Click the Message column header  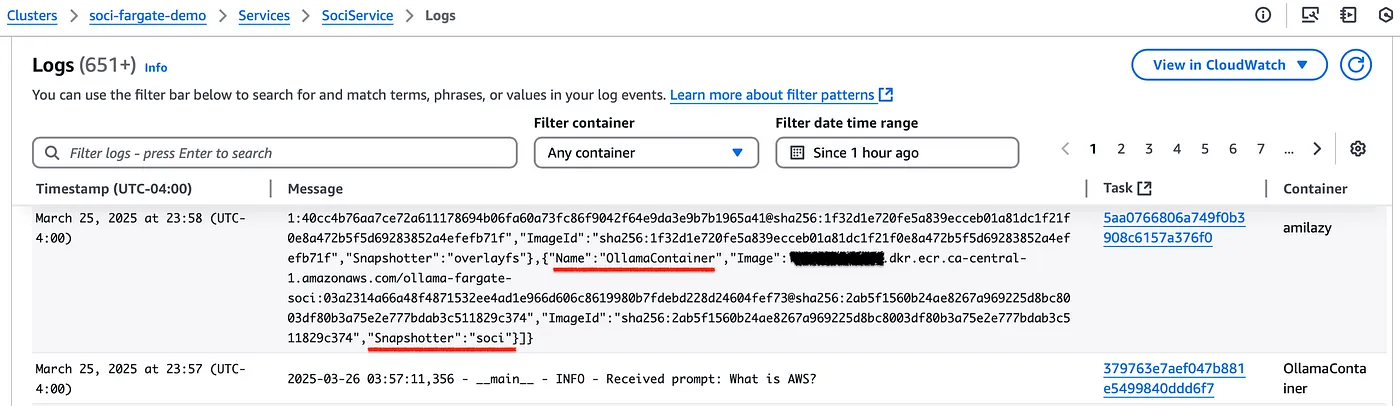(x=315, y=188)
